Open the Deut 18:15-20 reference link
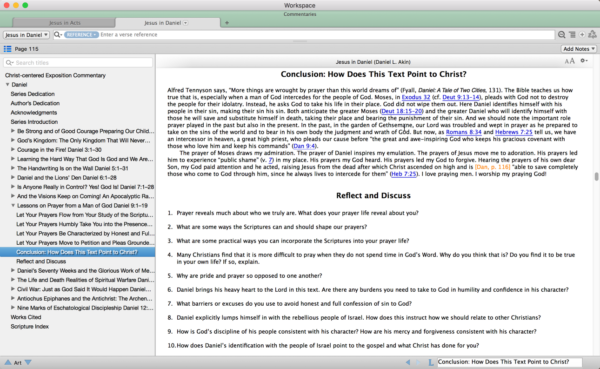The image size is (600, 369). click(x=402, y=111)
